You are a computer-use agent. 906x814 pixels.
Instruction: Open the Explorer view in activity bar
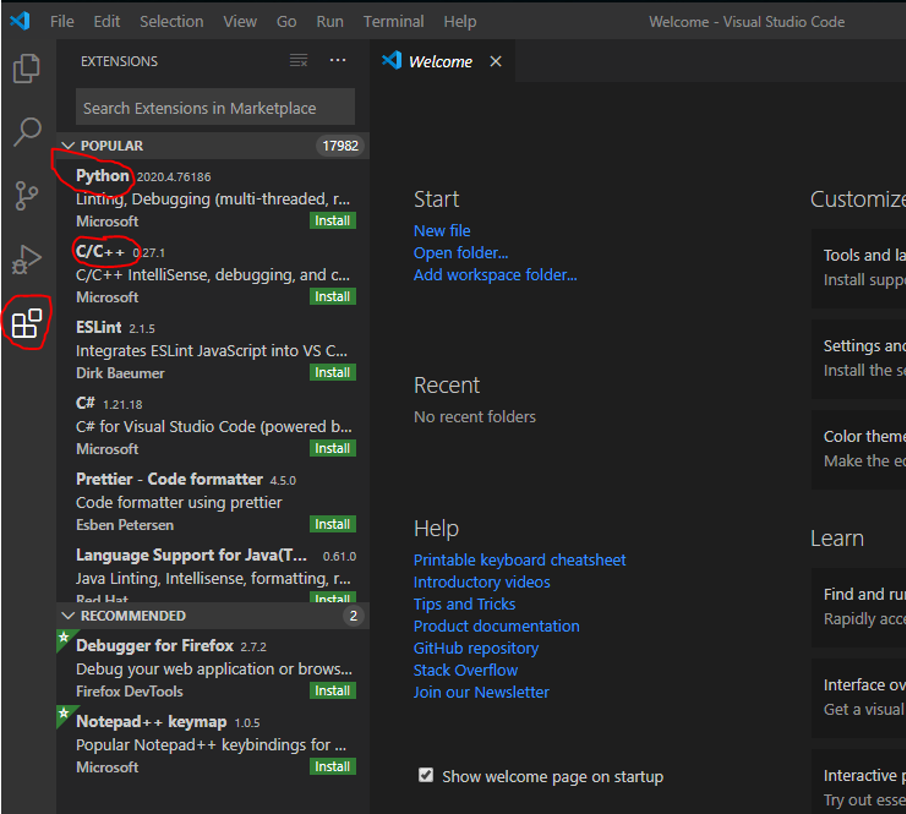27,68
